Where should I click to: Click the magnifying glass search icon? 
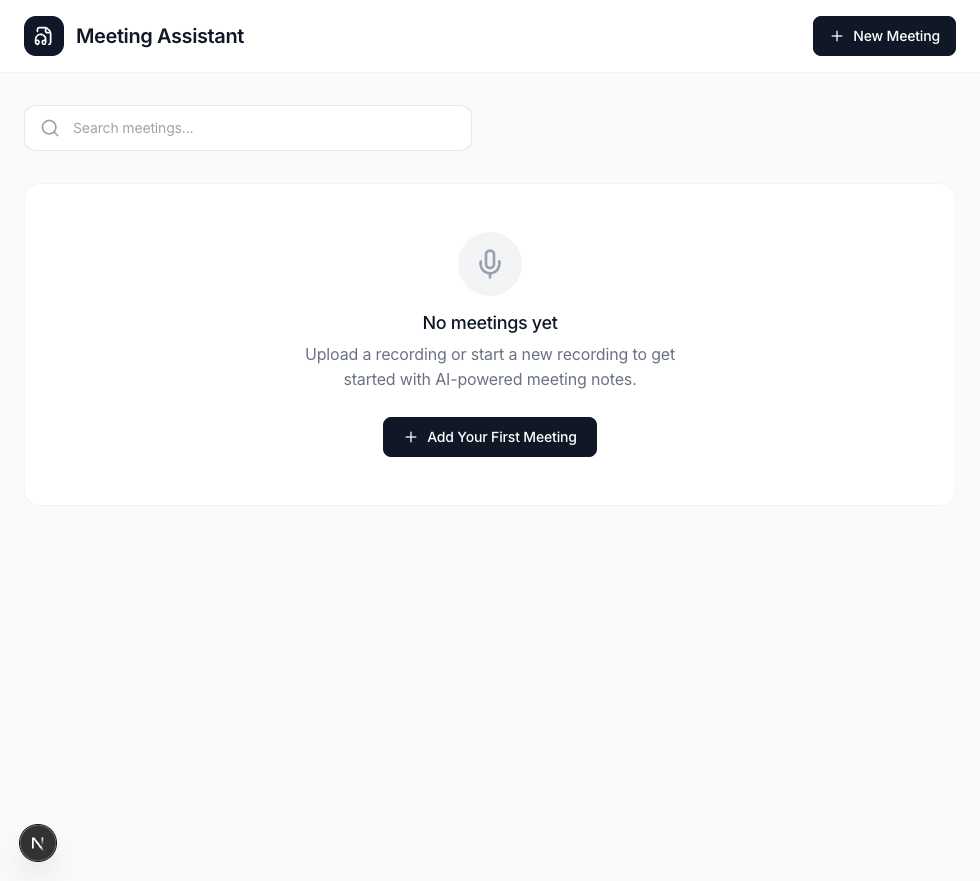point(50,128)
